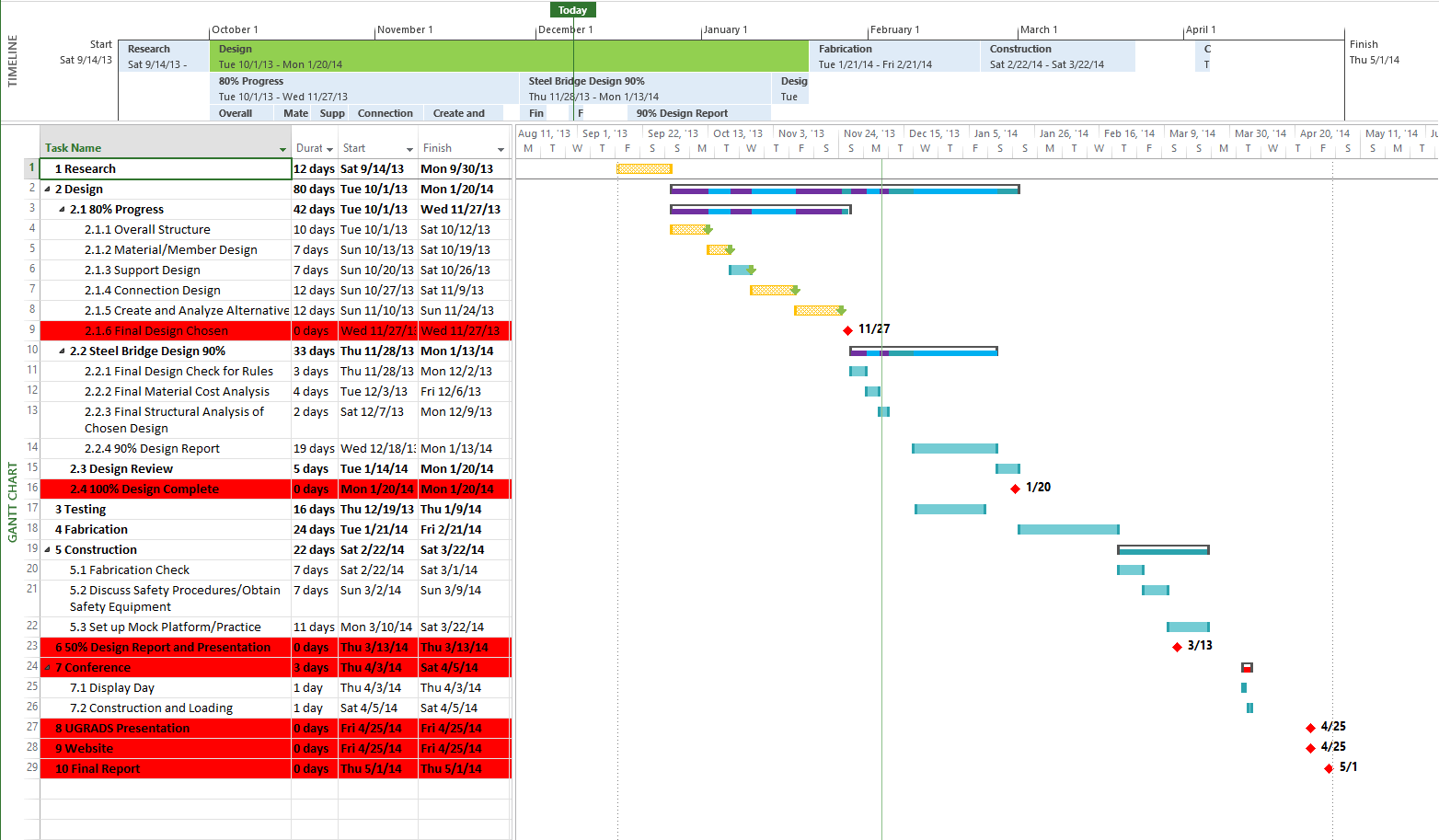Select row 17 via its row number header

tap(32, 509)
